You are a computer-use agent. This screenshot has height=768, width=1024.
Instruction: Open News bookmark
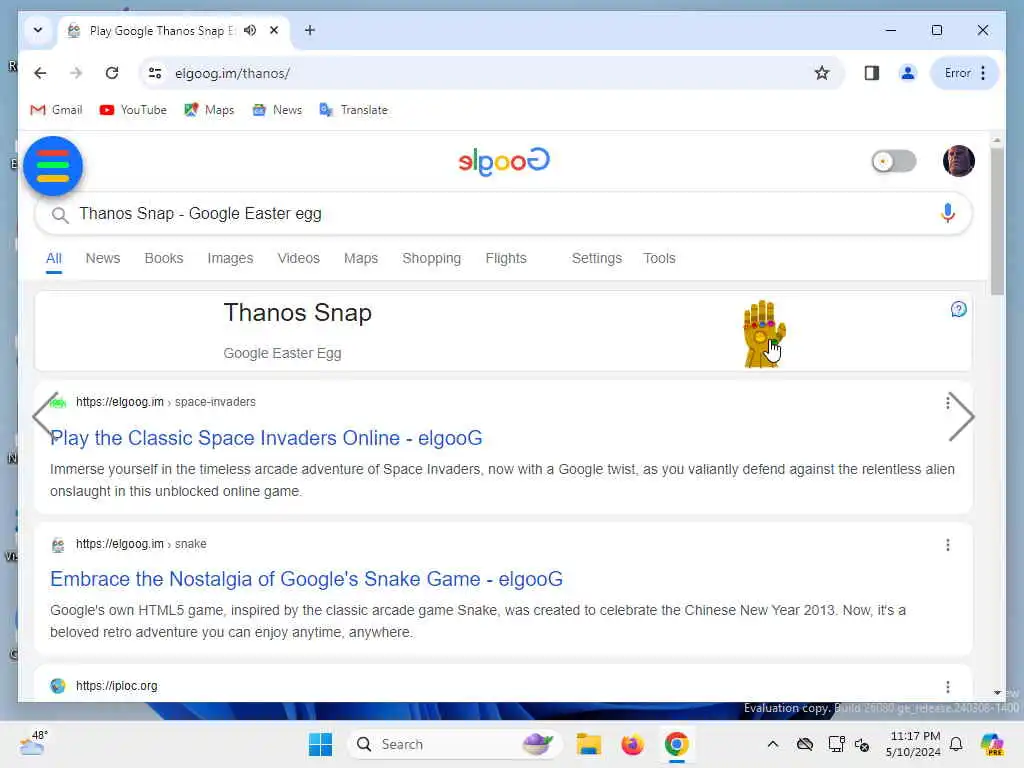click(277, 110)
